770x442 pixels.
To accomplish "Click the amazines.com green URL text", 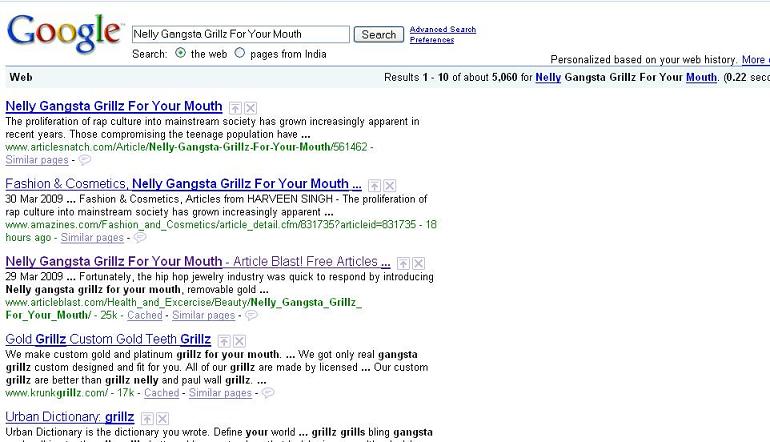I will coord(211,224).
